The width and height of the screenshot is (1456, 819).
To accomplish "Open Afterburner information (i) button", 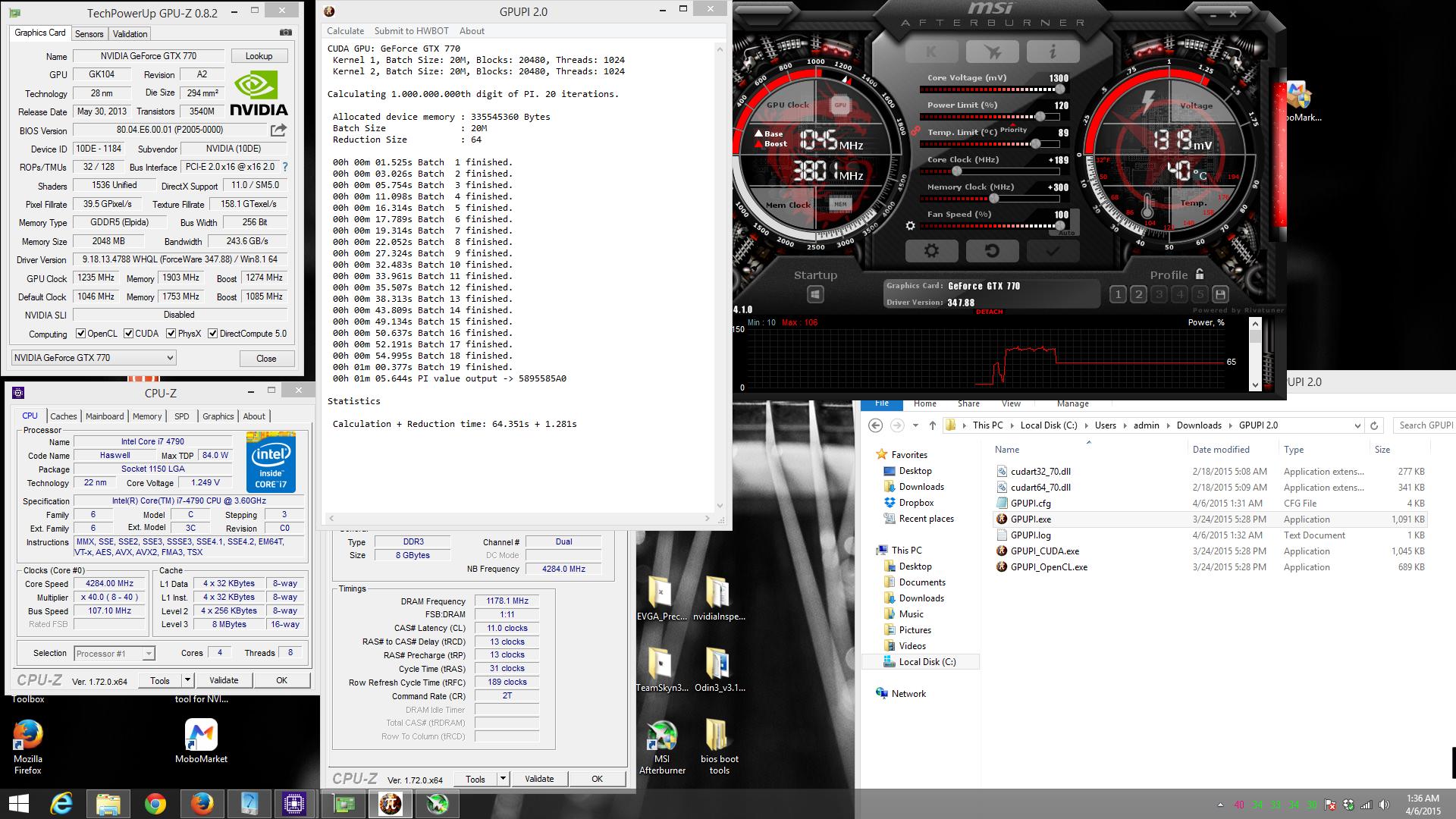I will [x=1053, y=52].
